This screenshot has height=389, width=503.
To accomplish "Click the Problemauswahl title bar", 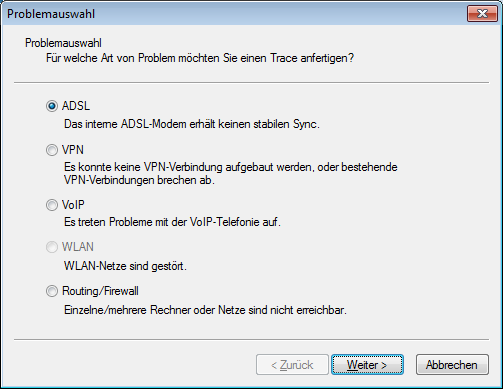I will pyautogui.click(x=233, y=14).
